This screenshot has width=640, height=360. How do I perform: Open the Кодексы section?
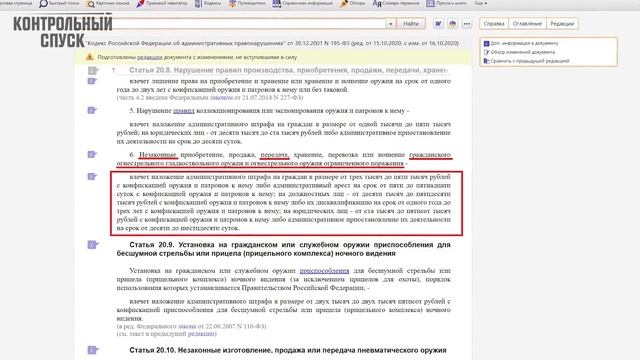point(208,3)
